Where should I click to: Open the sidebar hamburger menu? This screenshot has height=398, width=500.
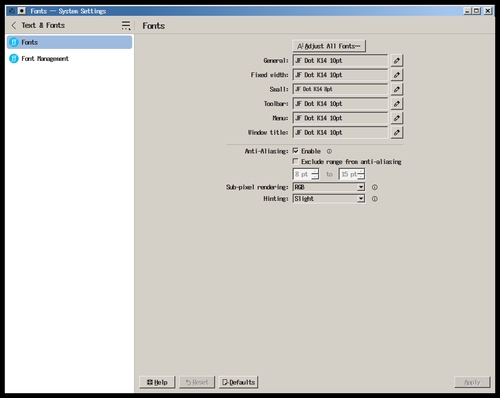click(126, 25)
